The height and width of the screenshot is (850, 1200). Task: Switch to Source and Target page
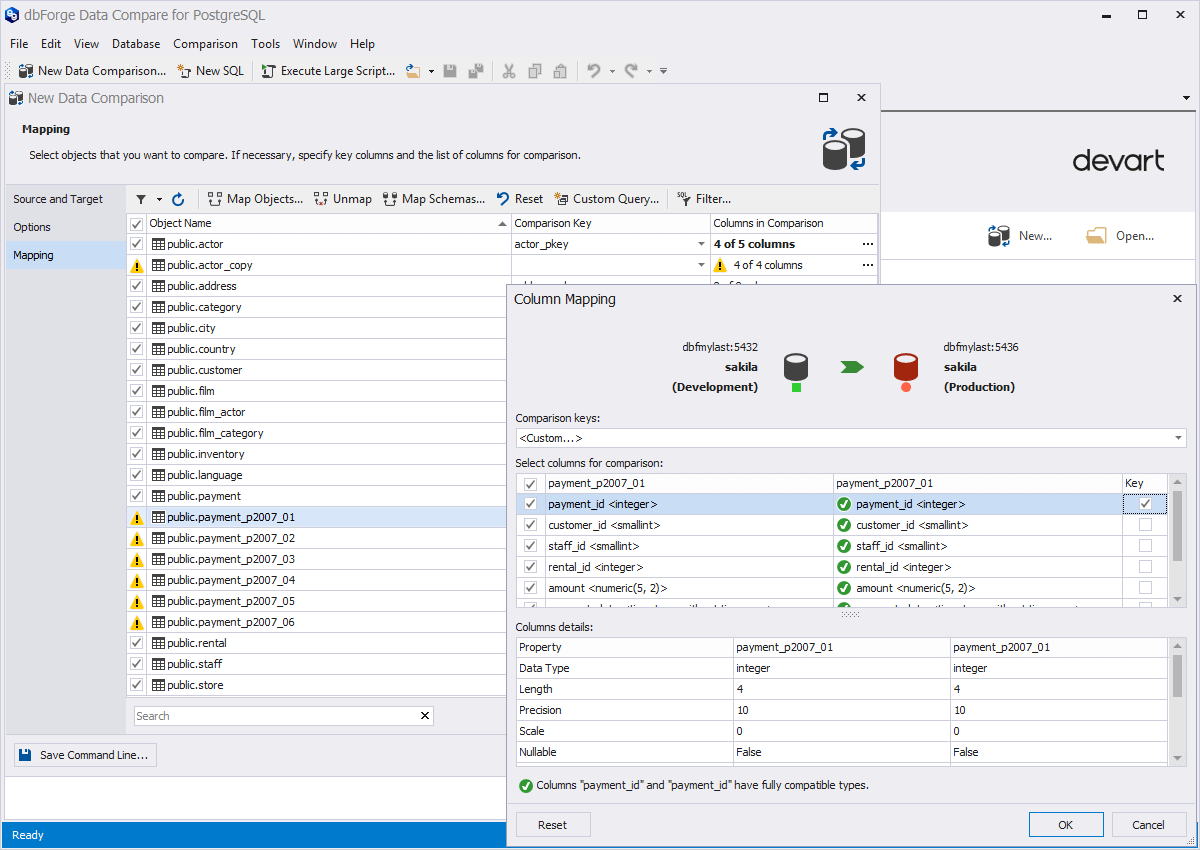pos(58,199)
